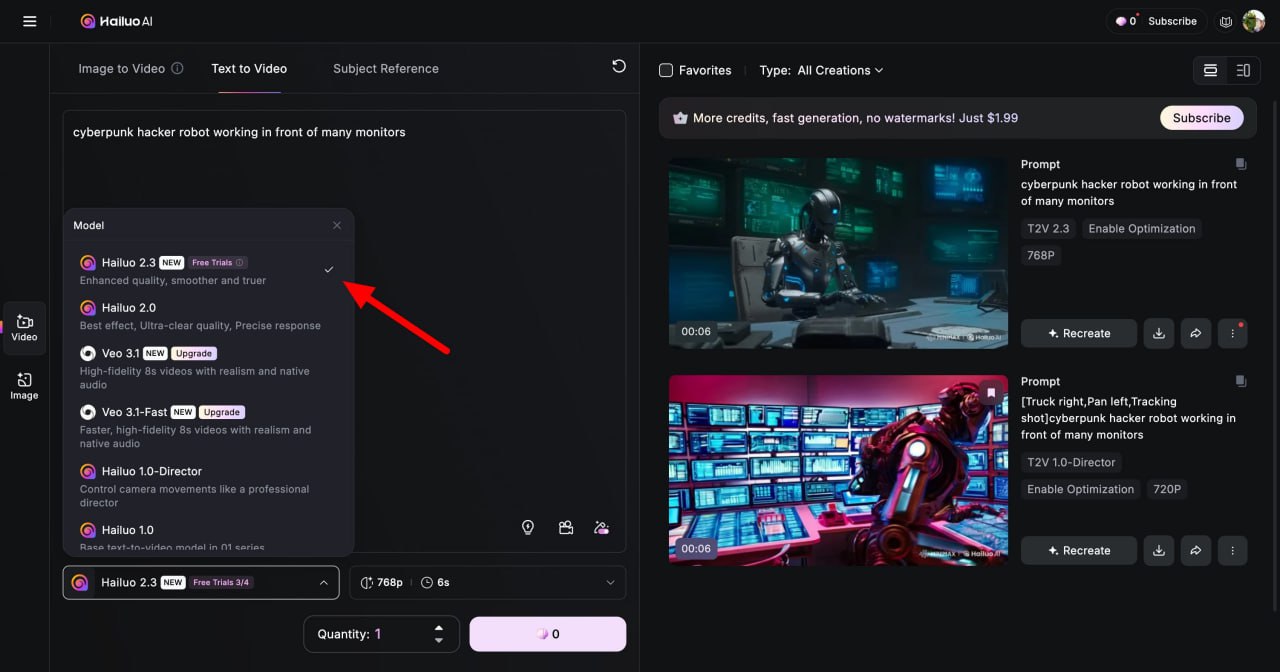Download the first cyberpunk robot video
Viewport: 1280px width, 672px height.
(1158, 333)
